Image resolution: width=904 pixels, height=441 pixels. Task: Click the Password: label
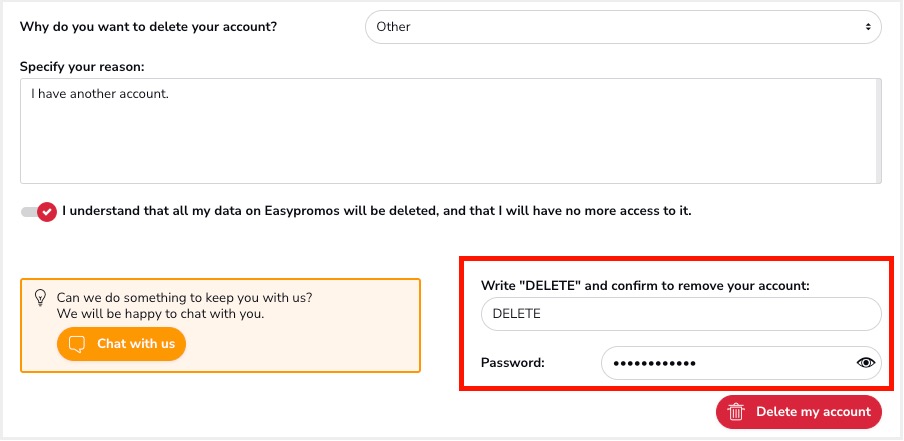[513, 363]
